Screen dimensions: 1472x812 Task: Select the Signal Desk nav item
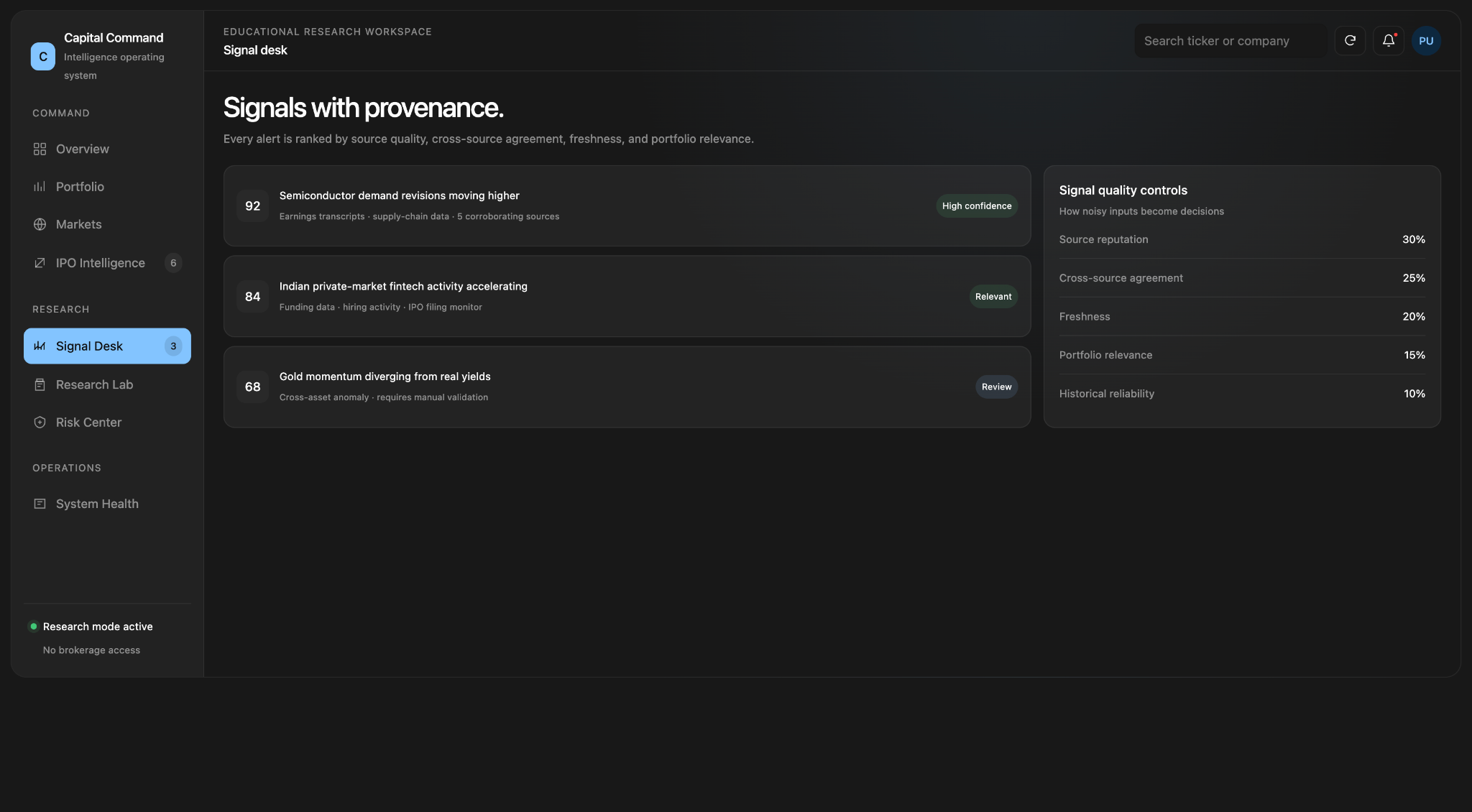pyautogui.click(x=107, y=346)
